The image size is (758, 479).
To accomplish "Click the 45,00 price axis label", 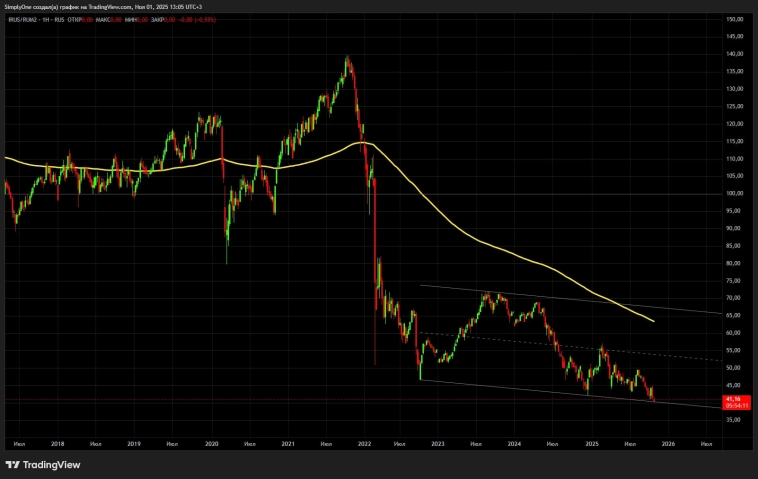I will coord(734,386).
